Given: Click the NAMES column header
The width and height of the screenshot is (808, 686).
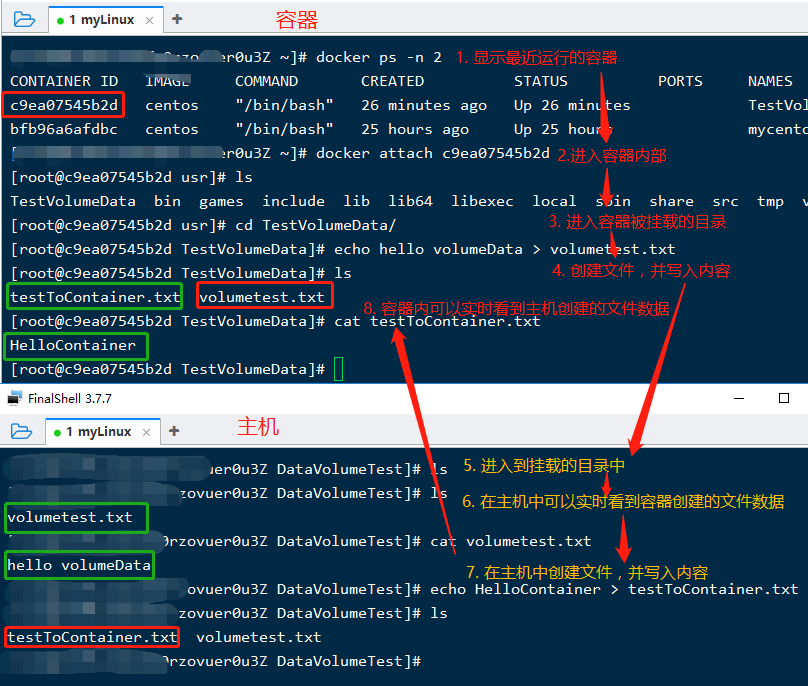Looking at the screenshot, I should coord(770,81).
